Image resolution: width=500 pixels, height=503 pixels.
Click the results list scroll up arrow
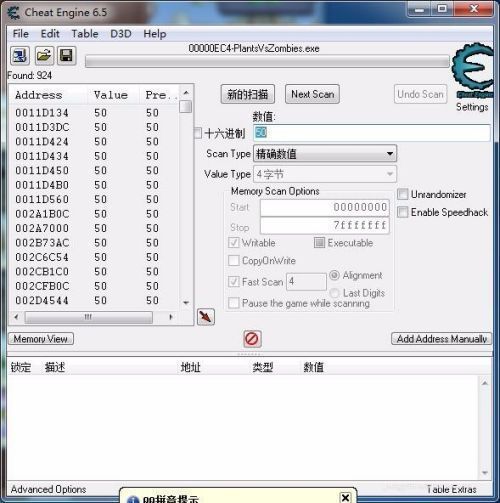pyautogui.click(x=186, y=93)
